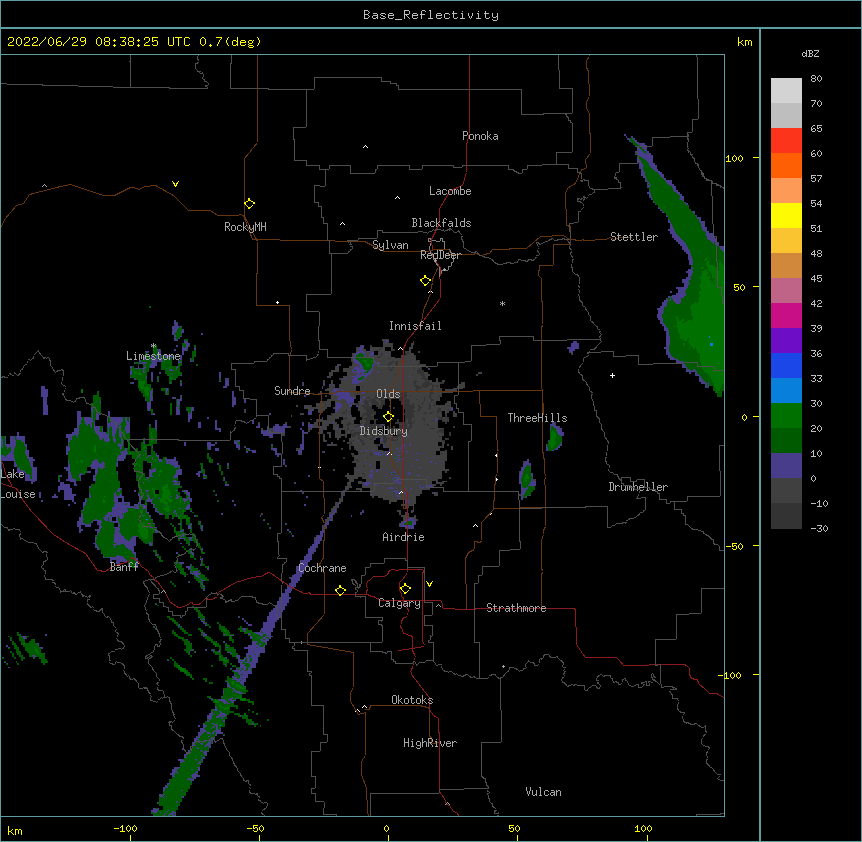Click the Banff town label
This screenshot has height=842, width=862.
(124, 567)
